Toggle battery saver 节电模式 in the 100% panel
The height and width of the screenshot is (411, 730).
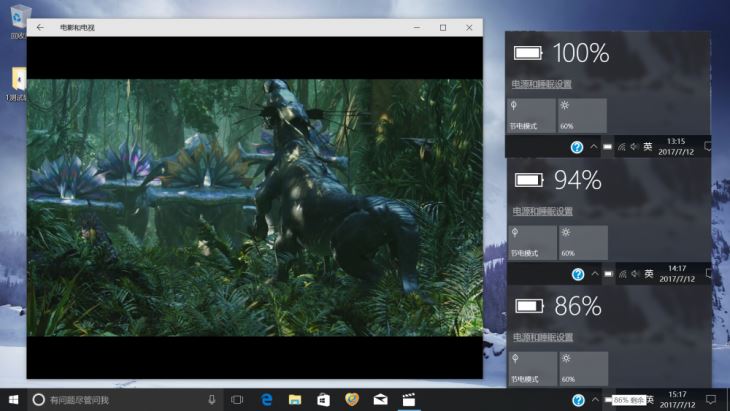coord(531,115)
